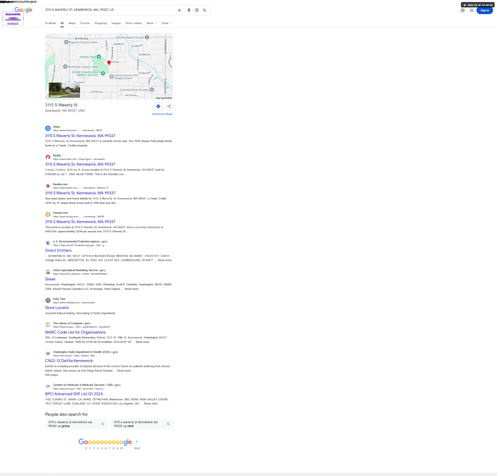Screen dimensions: 500x476
Task: Click the map preview area
Action: 109,66
